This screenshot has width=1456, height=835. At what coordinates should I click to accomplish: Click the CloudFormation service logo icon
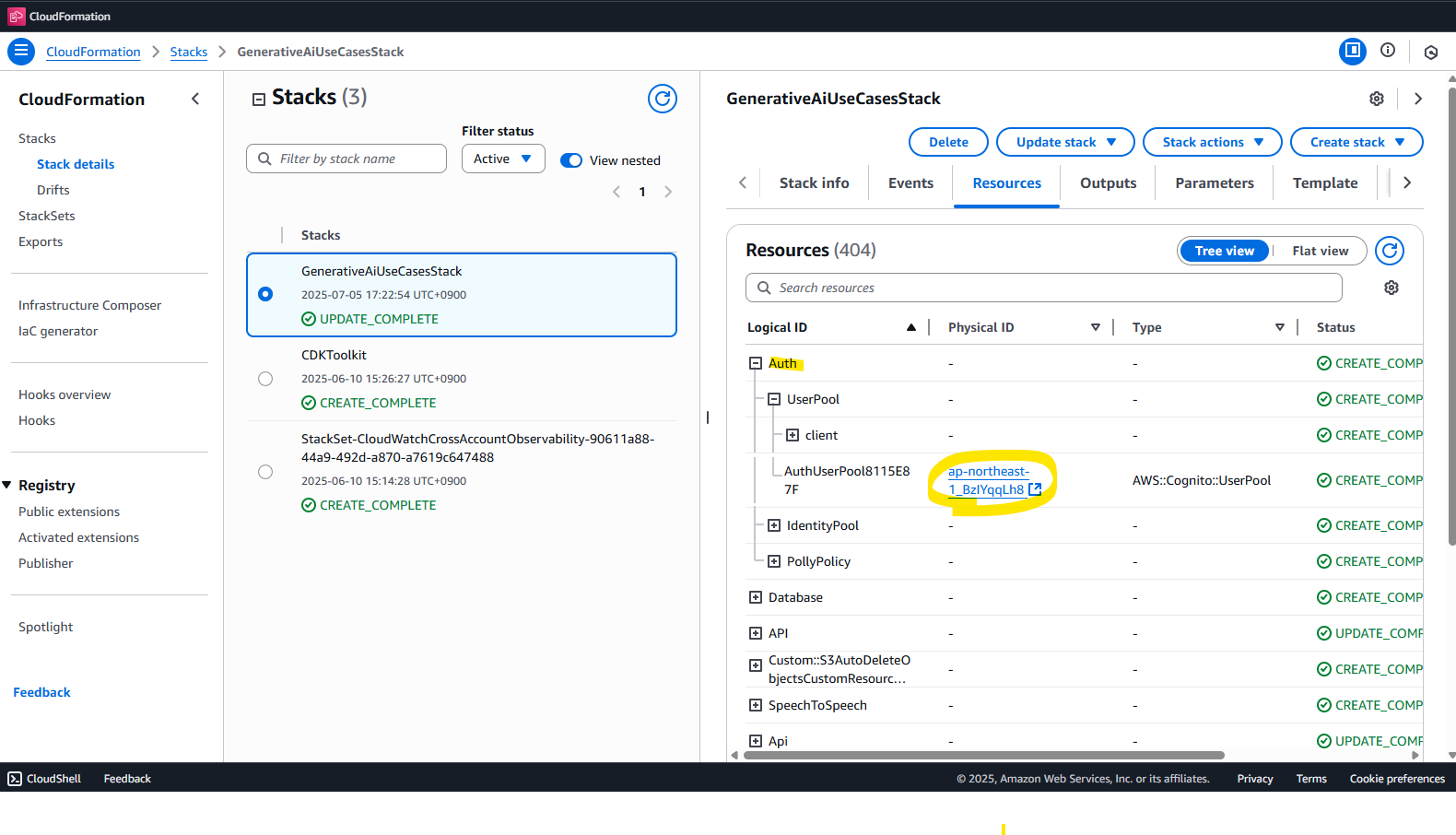[x=17, y=17]
